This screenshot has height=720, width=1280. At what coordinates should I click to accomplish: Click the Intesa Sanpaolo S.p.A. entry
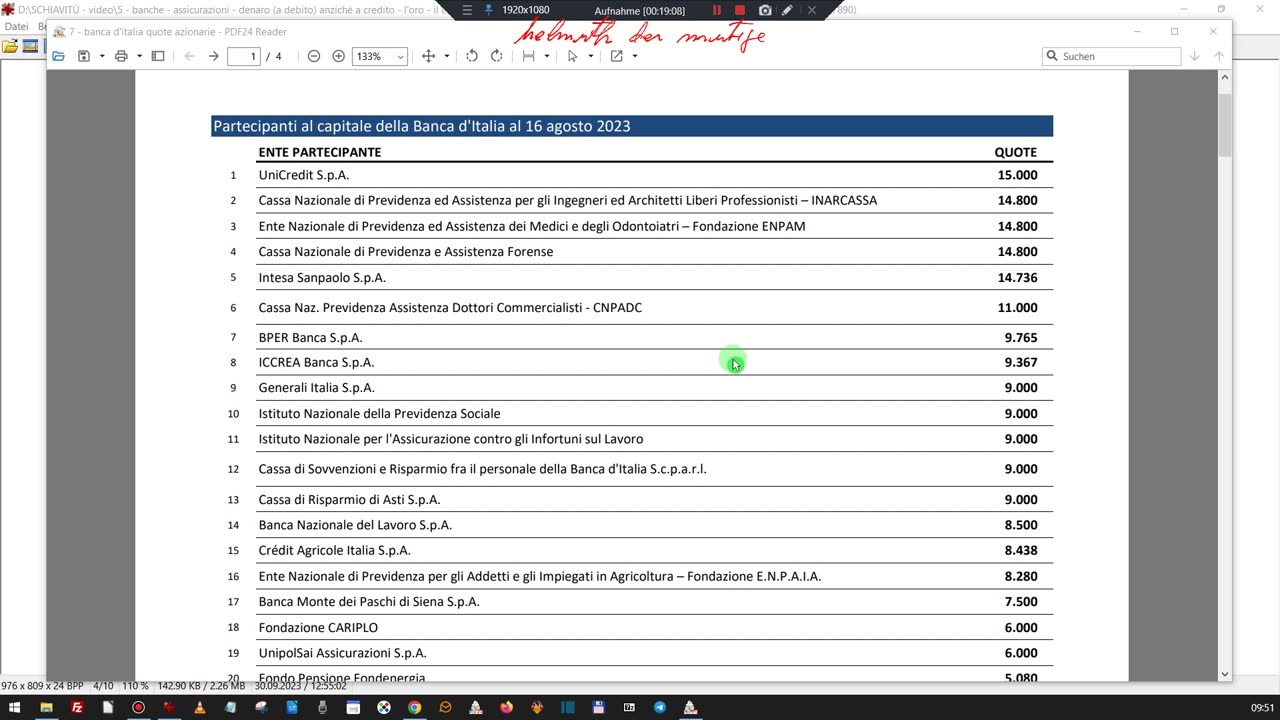click(322, 278)
